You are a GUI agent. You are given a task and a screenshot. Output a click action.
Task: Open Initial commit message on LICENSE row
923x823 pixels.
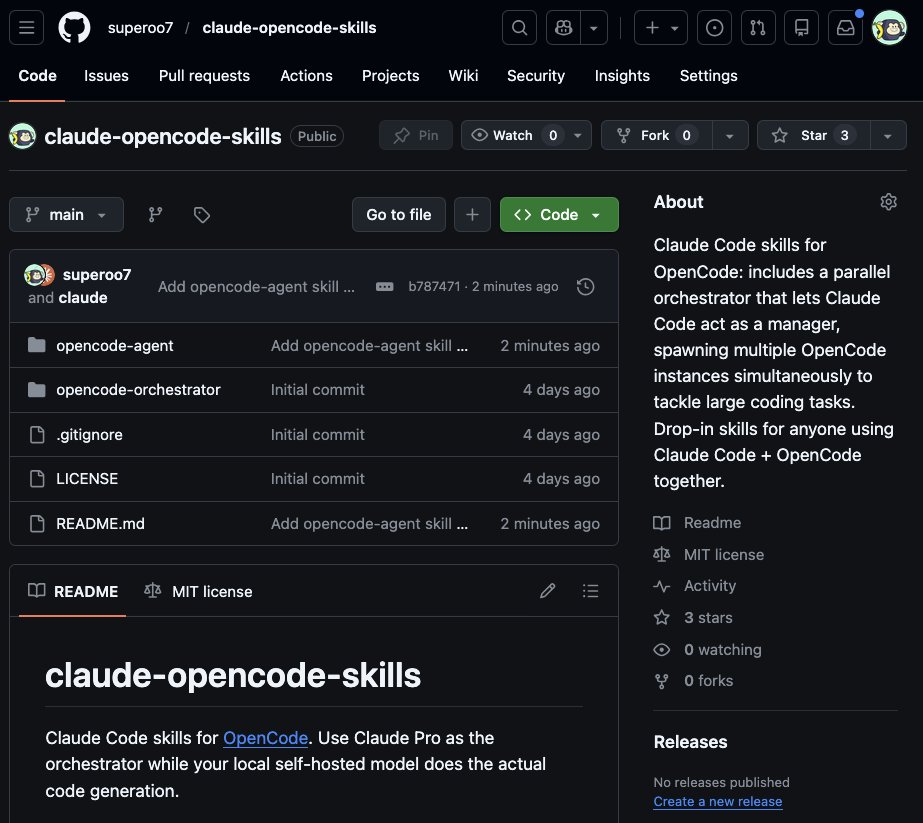317,479
